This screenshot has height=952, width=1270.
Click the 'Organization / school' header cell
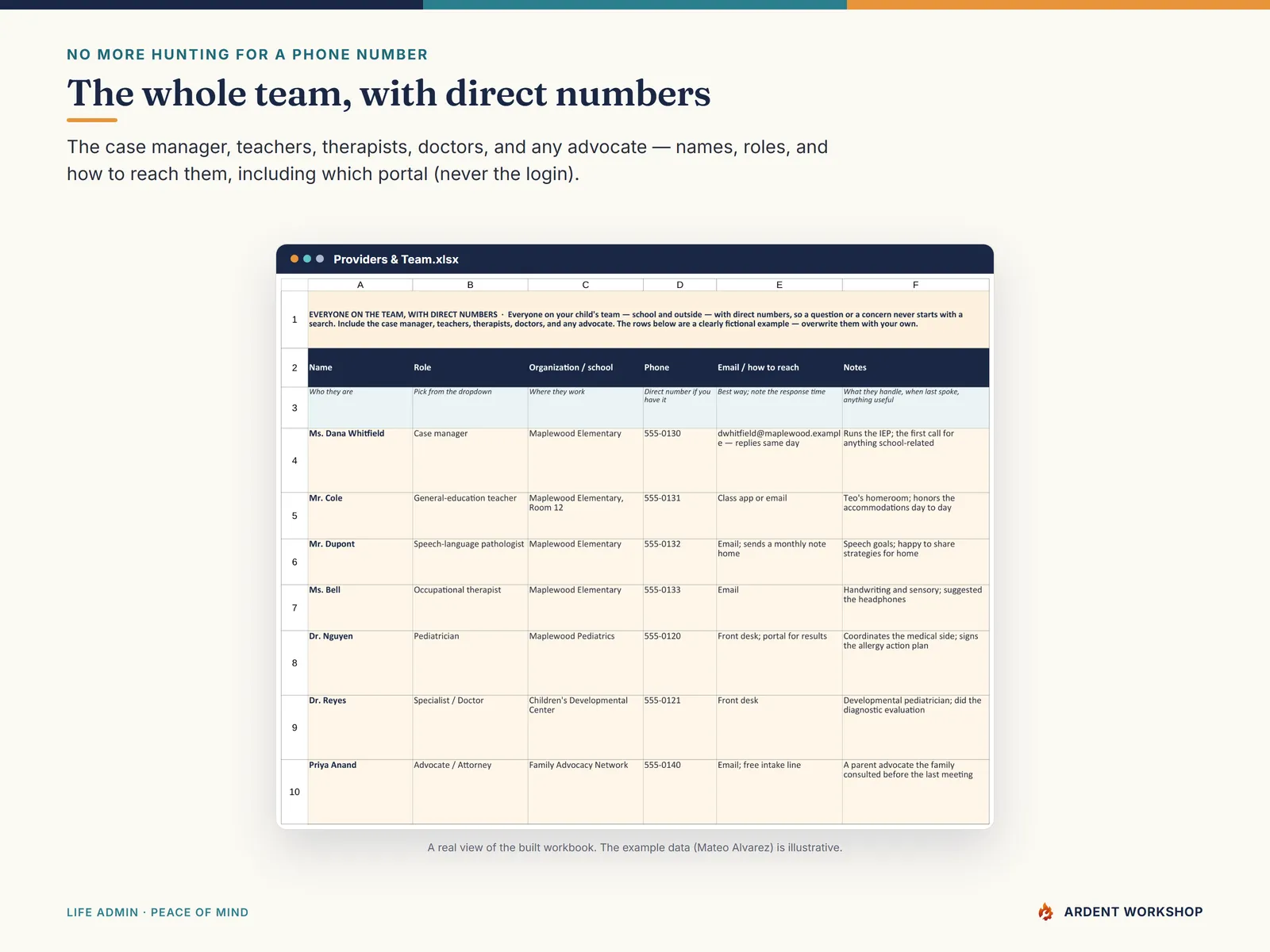coord(586,367)
